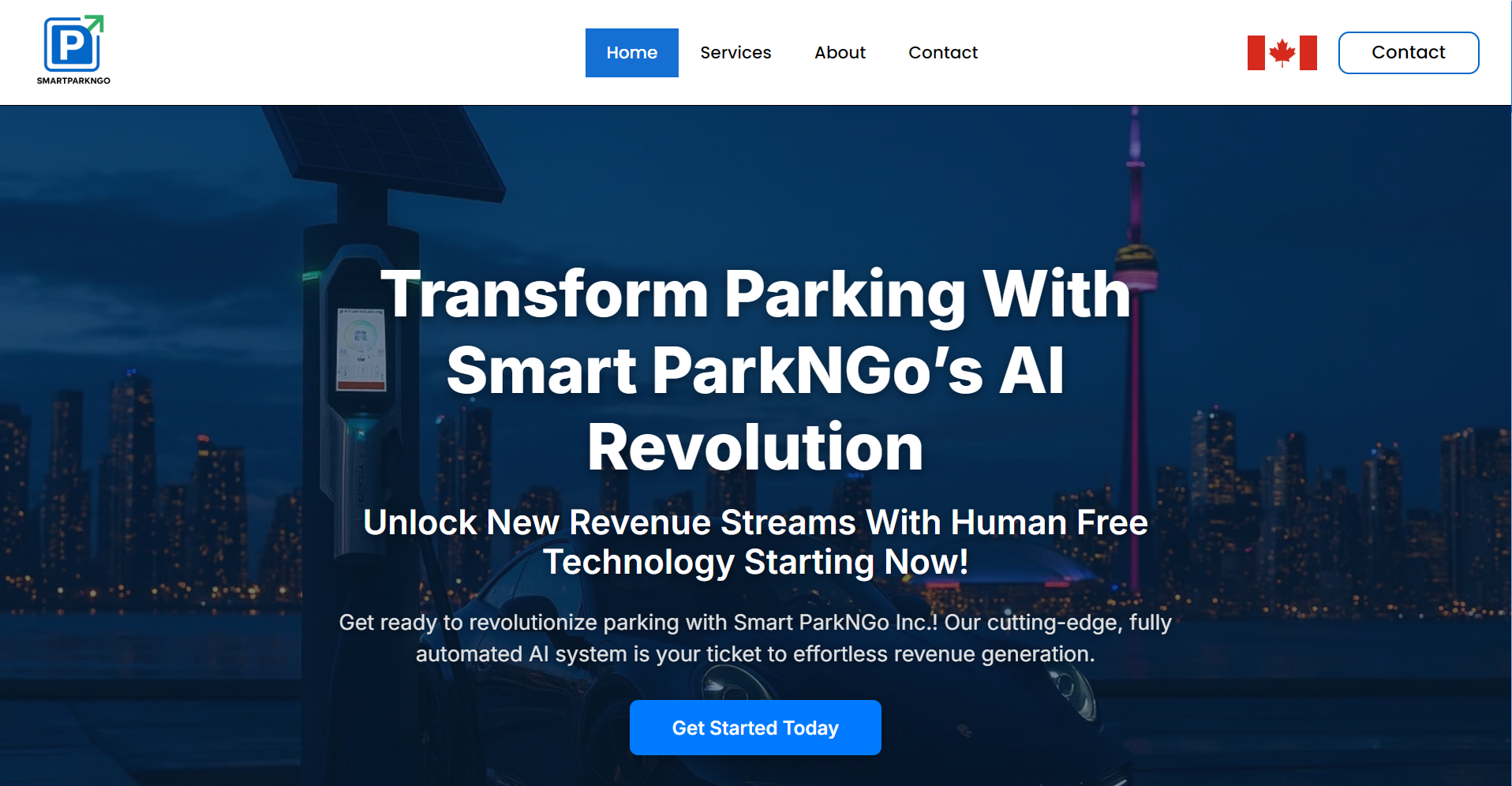Click the Get Started Today button
Viewport: 1512px width, 786px height.
pos(755,728)
